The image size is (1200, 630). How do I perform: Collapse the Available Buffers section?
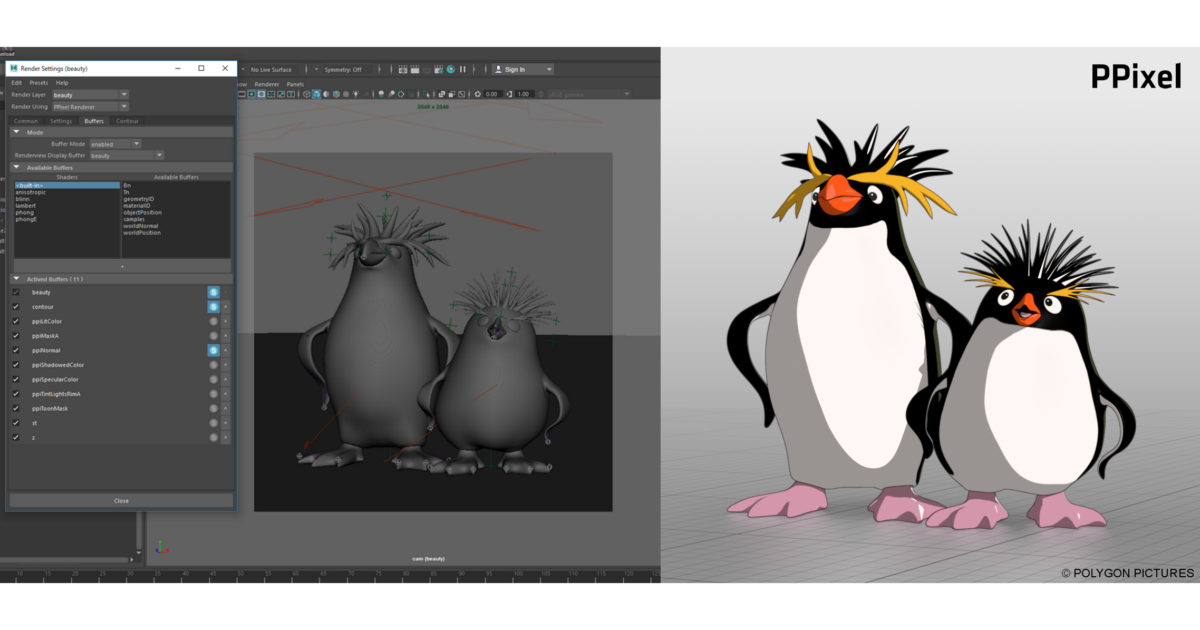17,168
